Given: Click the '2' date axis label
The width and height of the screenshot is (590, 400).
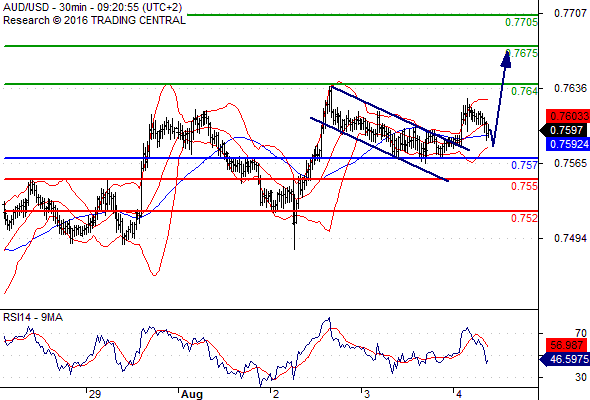Looking at the screenshot, I should (x=276, y=394).
